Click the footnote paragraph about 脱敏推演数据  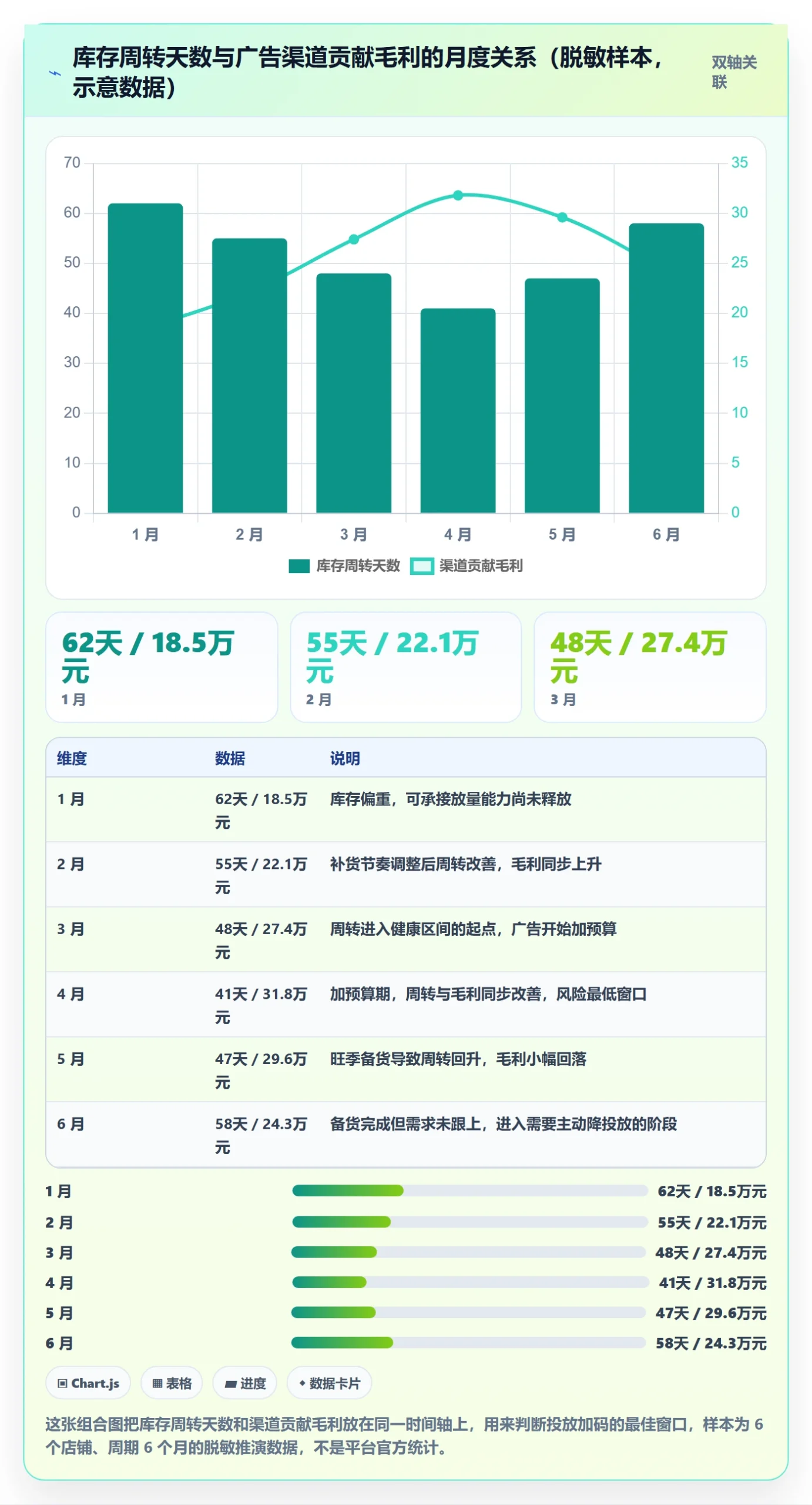point(404,1436)
